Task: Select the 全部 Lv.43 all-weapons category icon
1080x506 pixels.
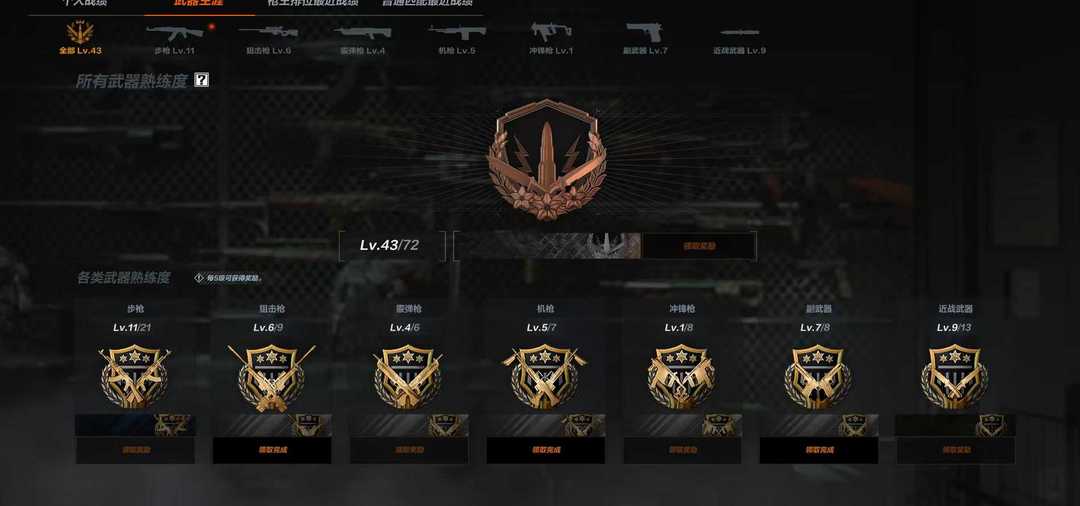Action: point(80,32)
